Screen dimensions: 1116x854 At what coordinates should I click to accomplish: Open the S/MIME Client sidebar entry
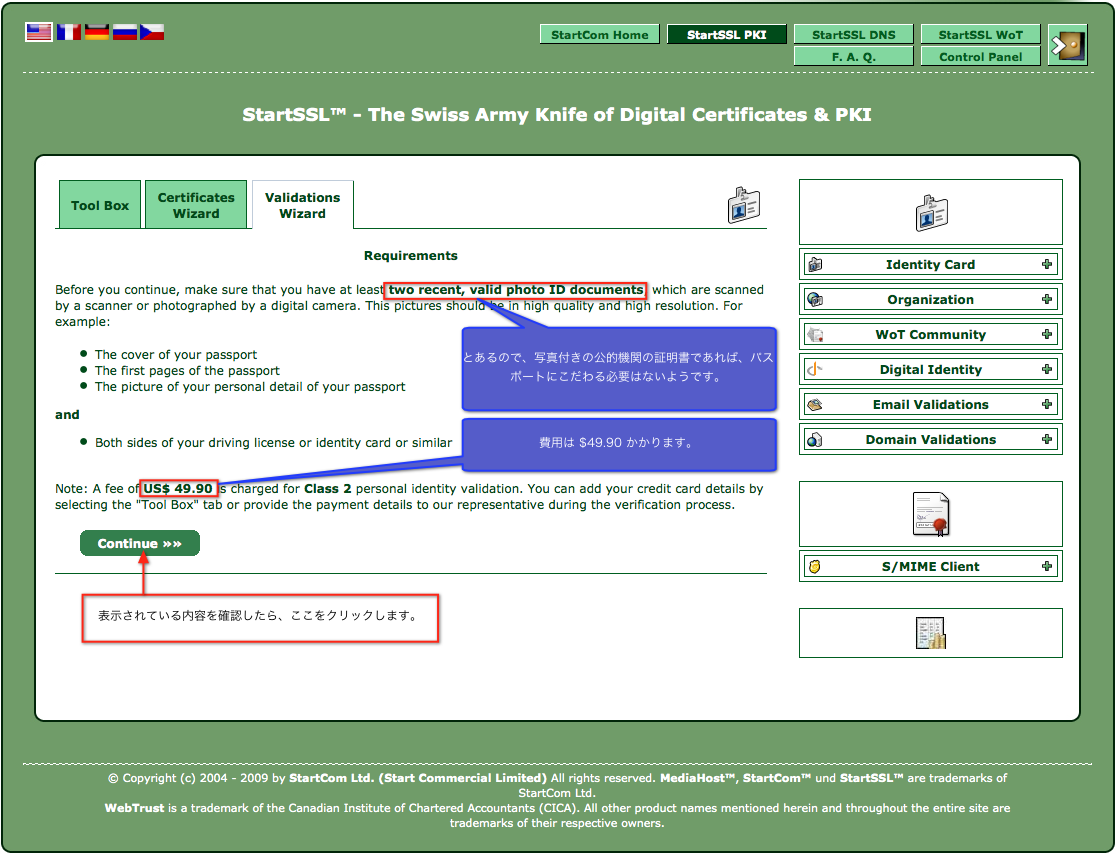931,566
